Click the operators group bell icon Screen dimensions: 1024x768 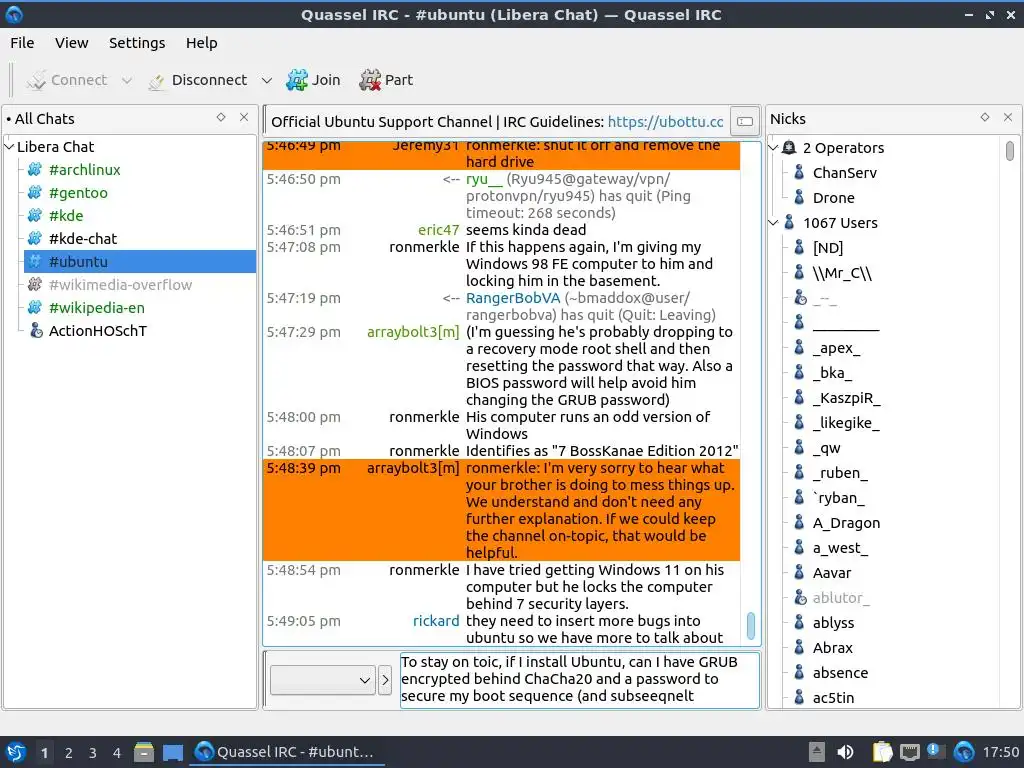[x=789, y=148]
